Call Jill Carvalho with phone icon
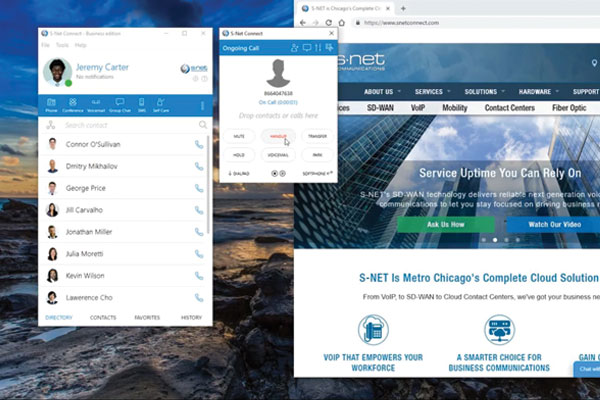Screen dimensions: 600x400 [x=199, y=210]
